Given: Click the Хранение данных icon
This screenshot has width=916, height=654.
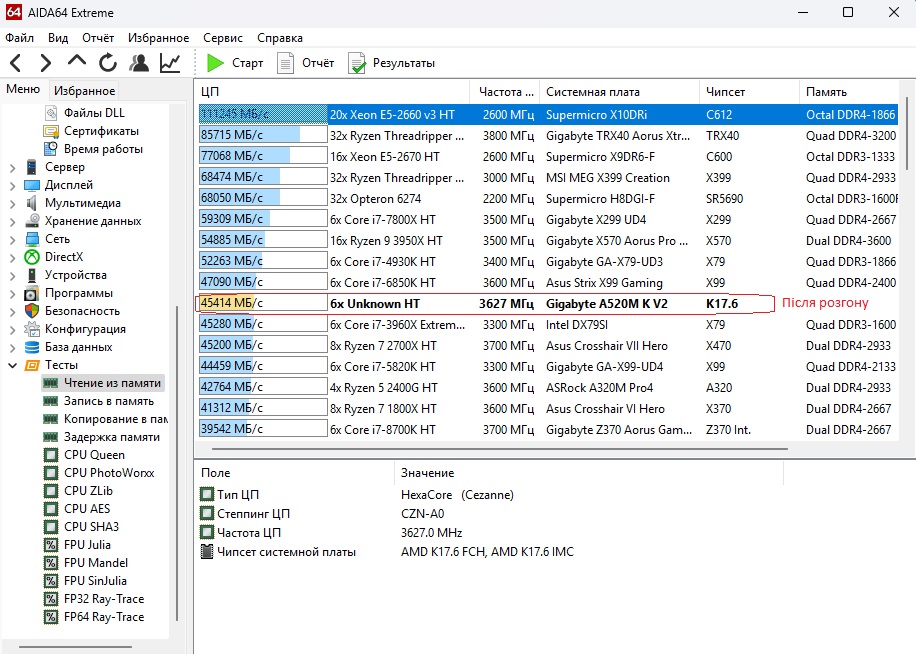Looking at the screenshot, I should click(x=32, y=221).
